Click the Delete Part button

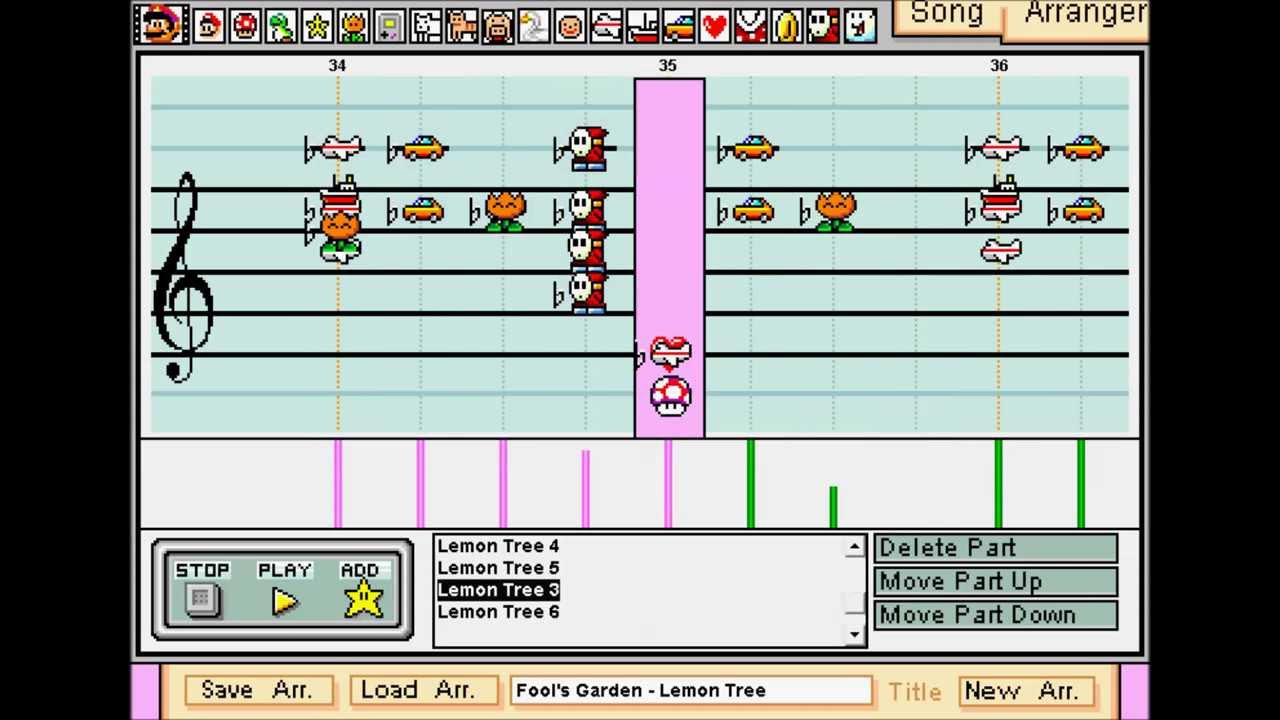[996, 548]
